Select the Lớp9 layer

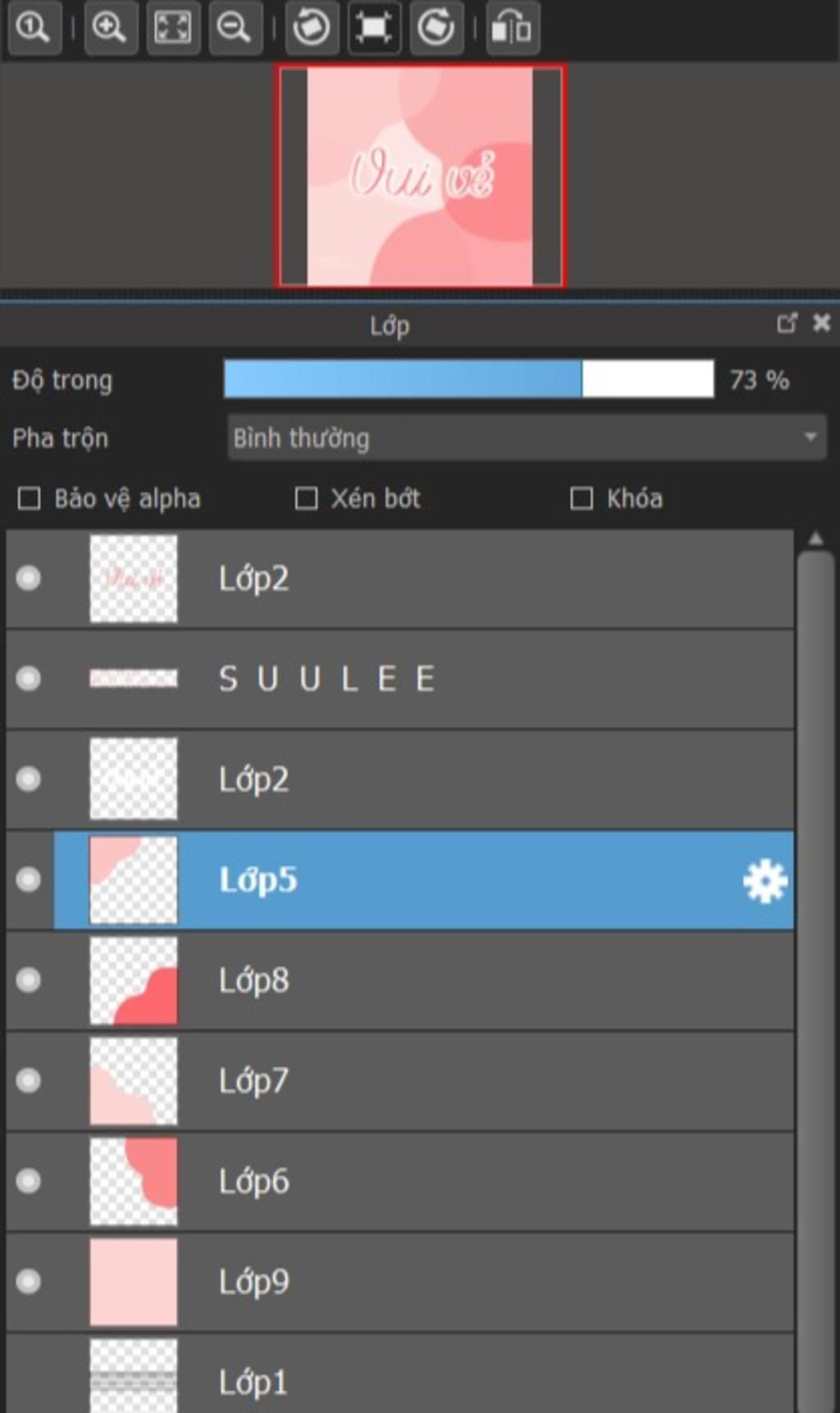(400, 1282)
